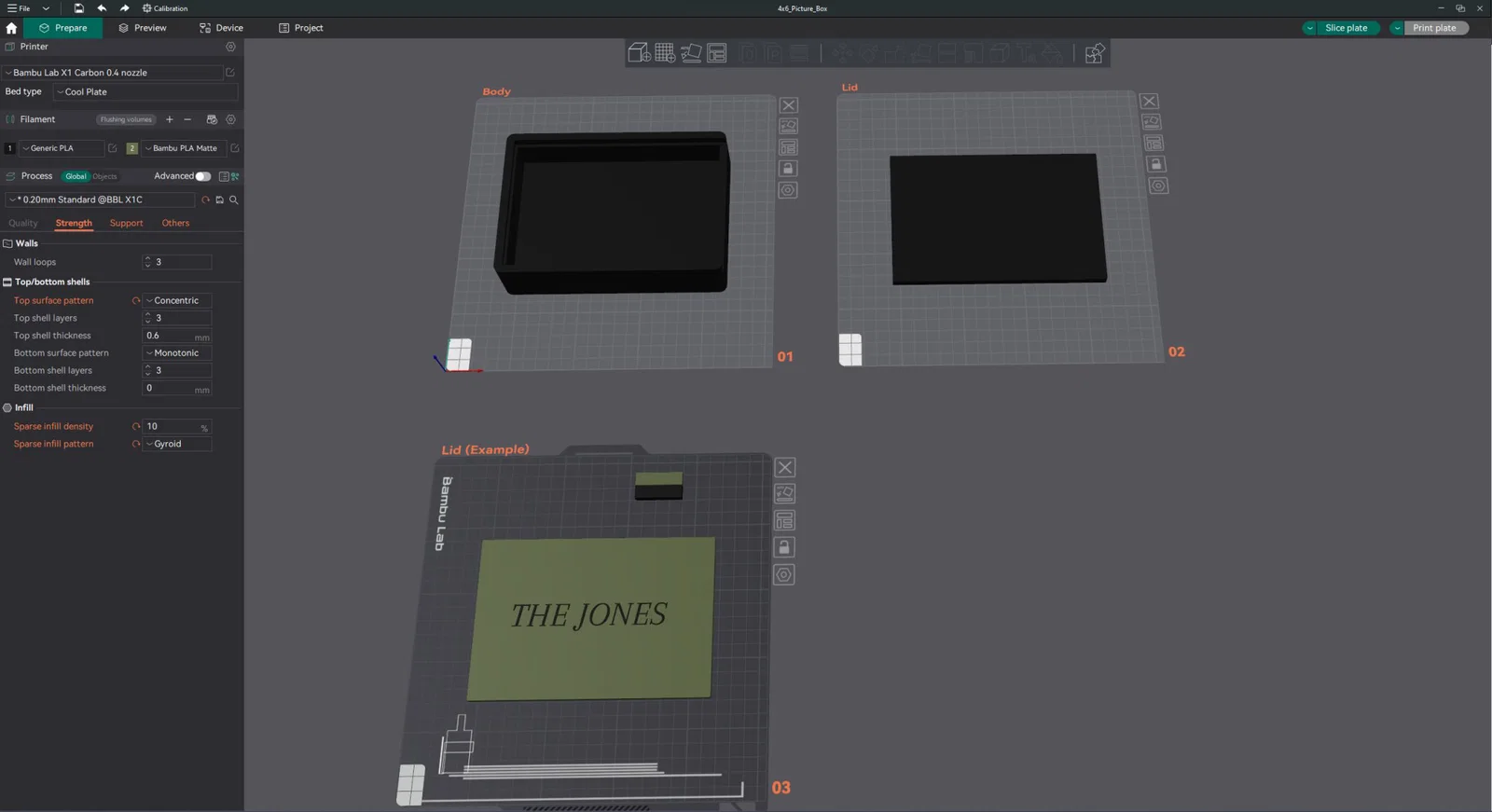
Task: Search process settings
Action: click(x=234, y=200)
